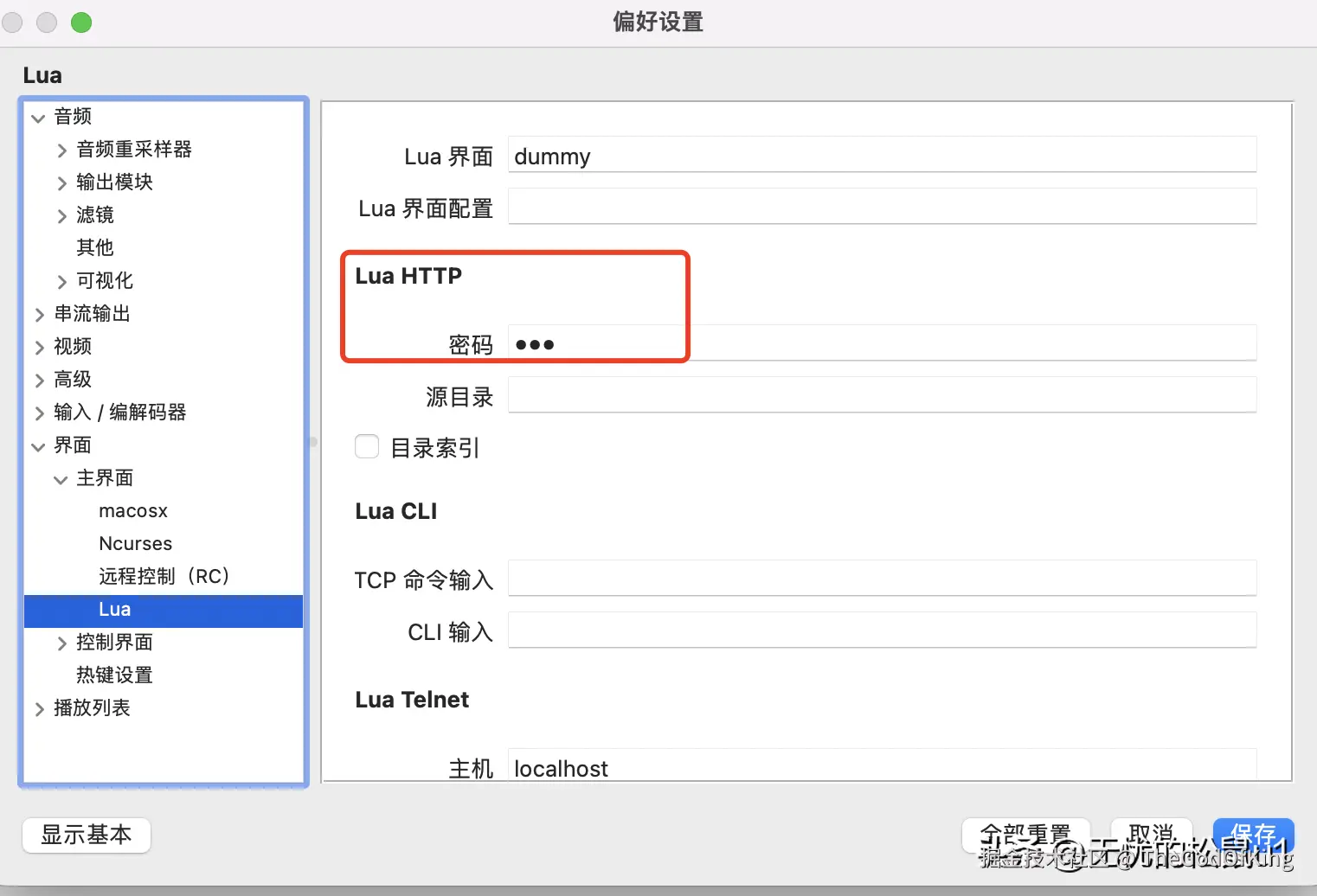1317x896 pixels.
Task: Collapse the 主界面 subtree
Action: (59, 478)
